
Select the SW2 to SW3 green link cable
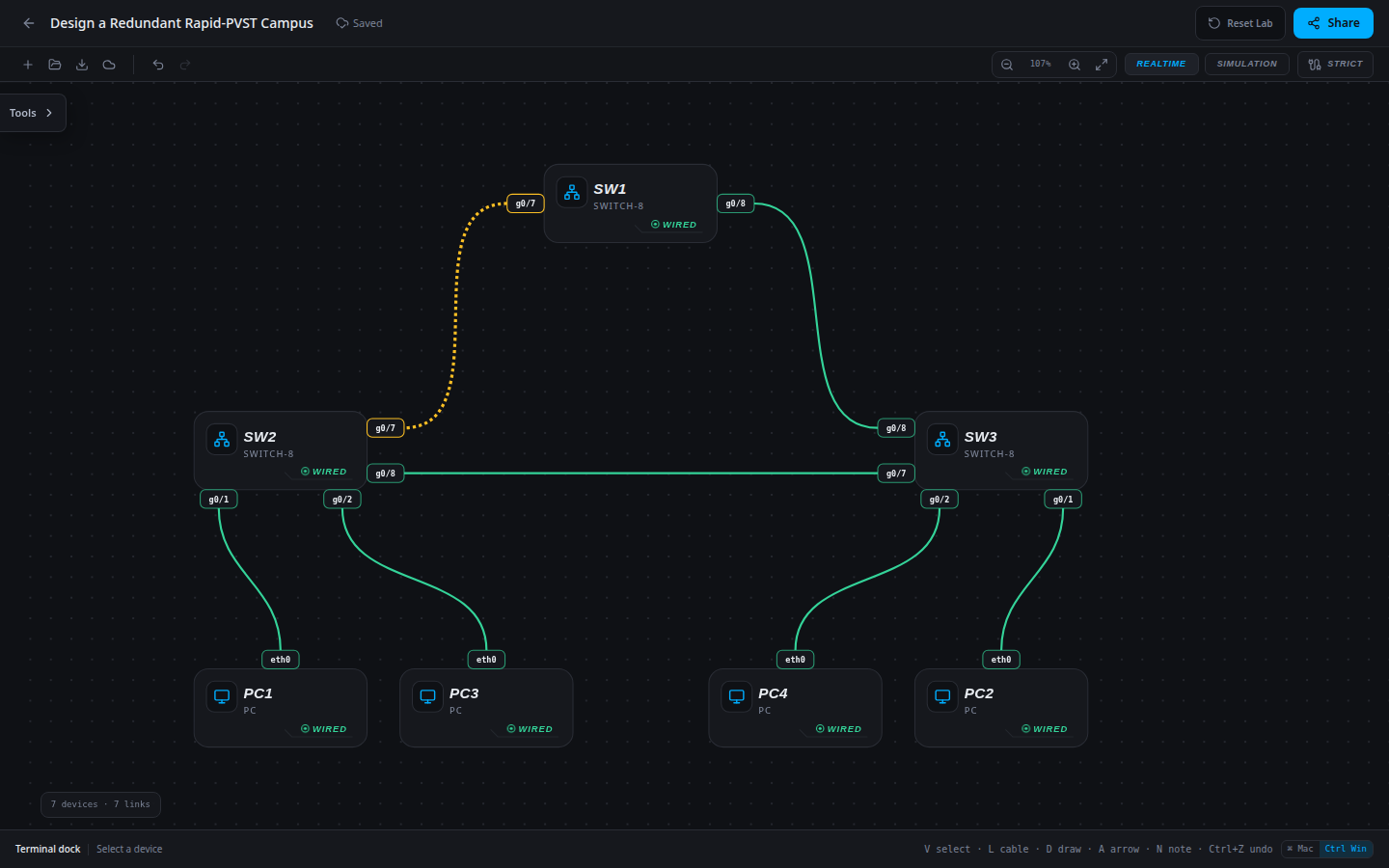point(640,474)
